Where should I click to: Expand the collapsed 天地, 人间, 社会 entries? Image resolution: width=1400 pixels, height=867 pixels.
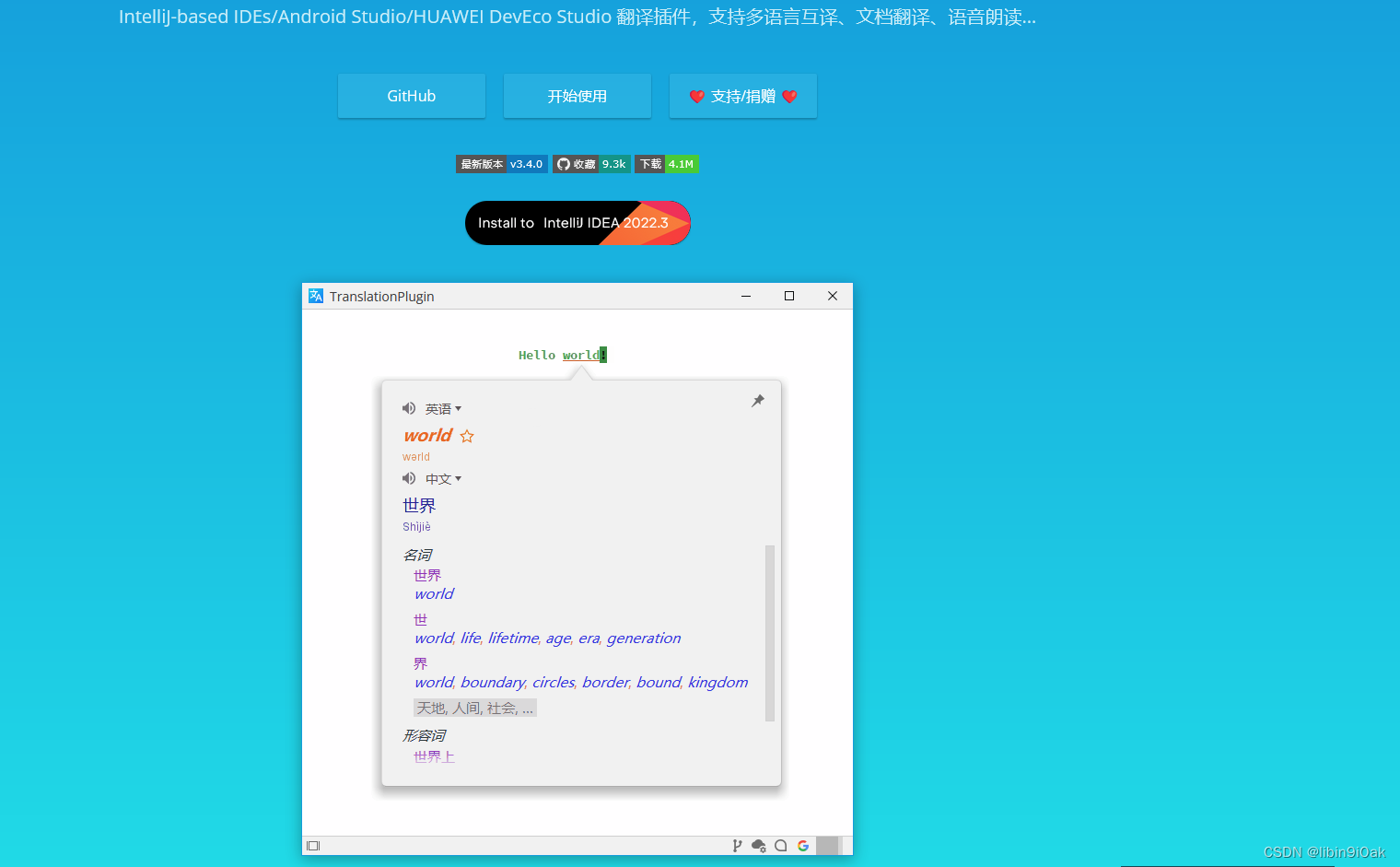pyautogui.click(x=475, y=708)
